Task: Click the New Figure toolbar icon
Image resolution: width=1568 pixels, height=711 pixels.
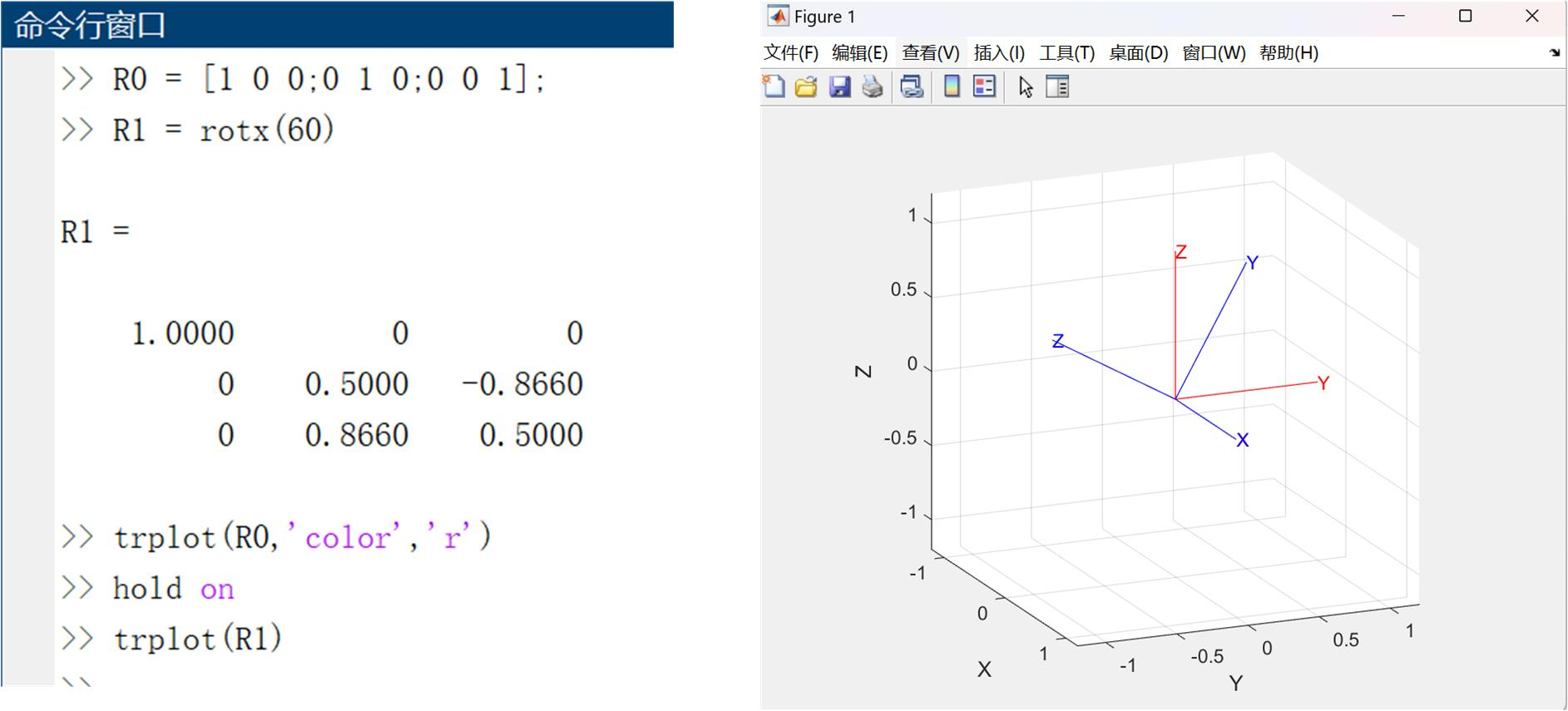Action: (x=774, y=86)
